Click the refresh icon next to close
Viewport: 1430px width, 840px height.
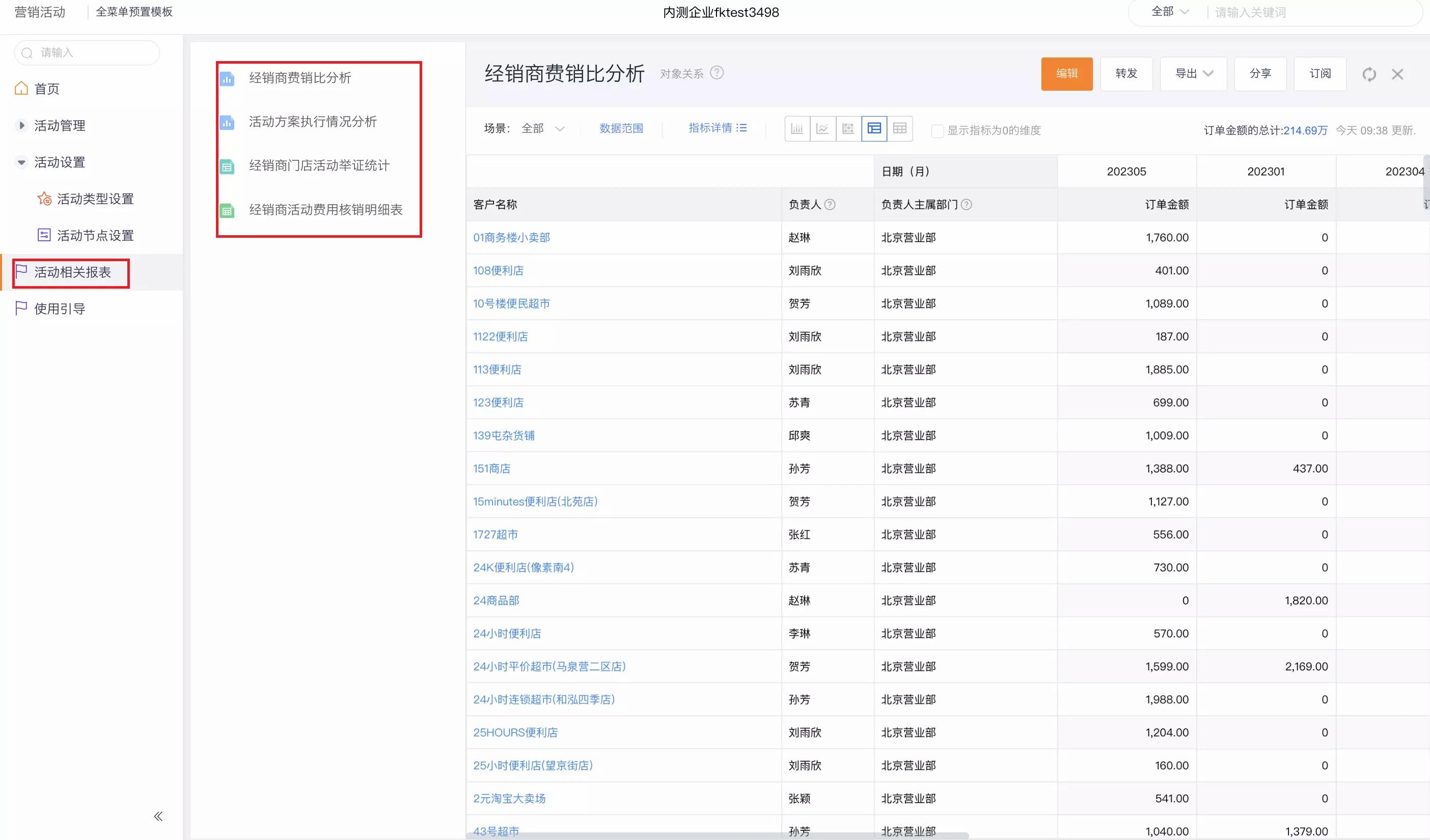tap(1369, 74)
